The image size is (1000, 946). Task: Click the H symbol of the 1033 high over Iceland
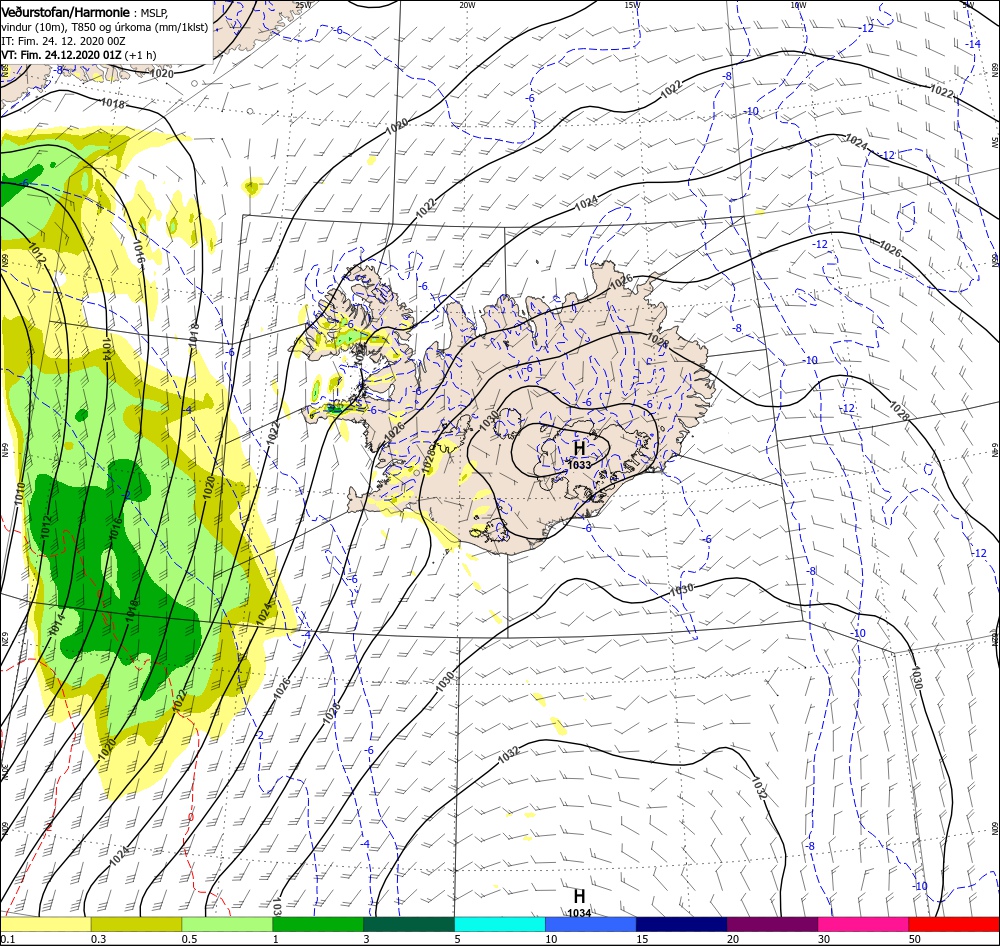tap(579, 448)
